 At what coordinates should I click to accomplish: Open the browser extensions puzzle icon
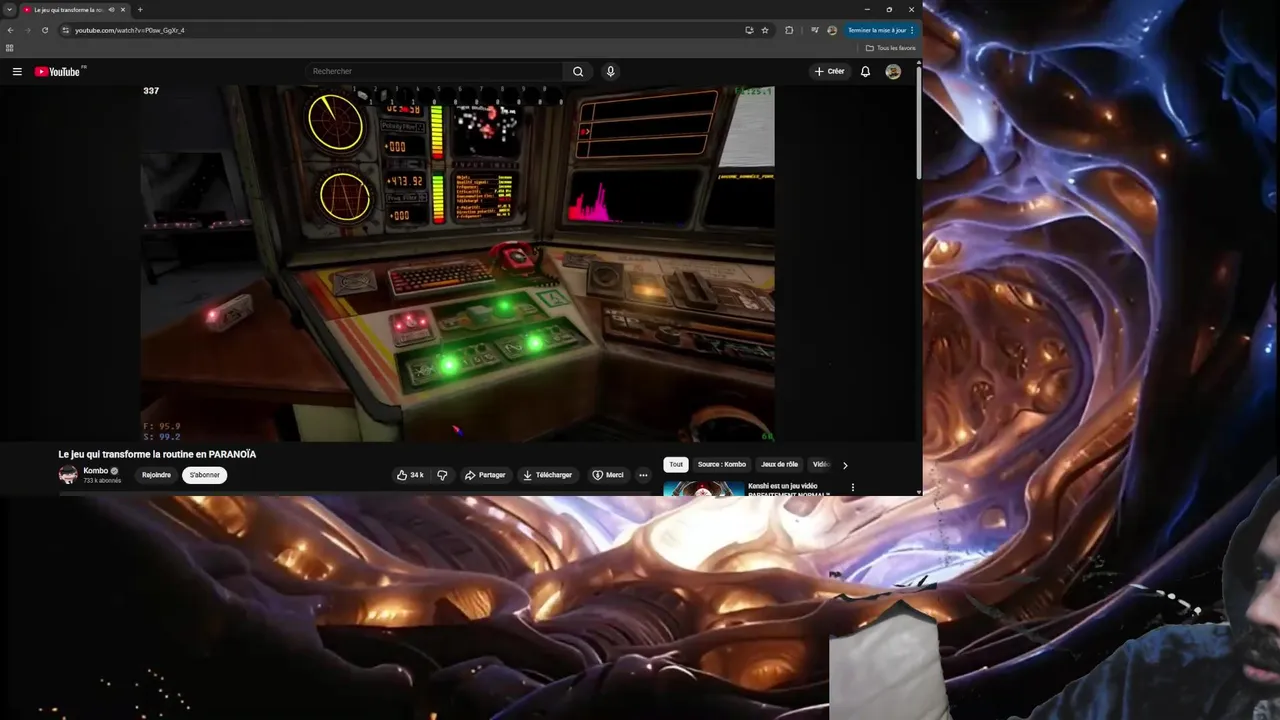click(789, 30)
